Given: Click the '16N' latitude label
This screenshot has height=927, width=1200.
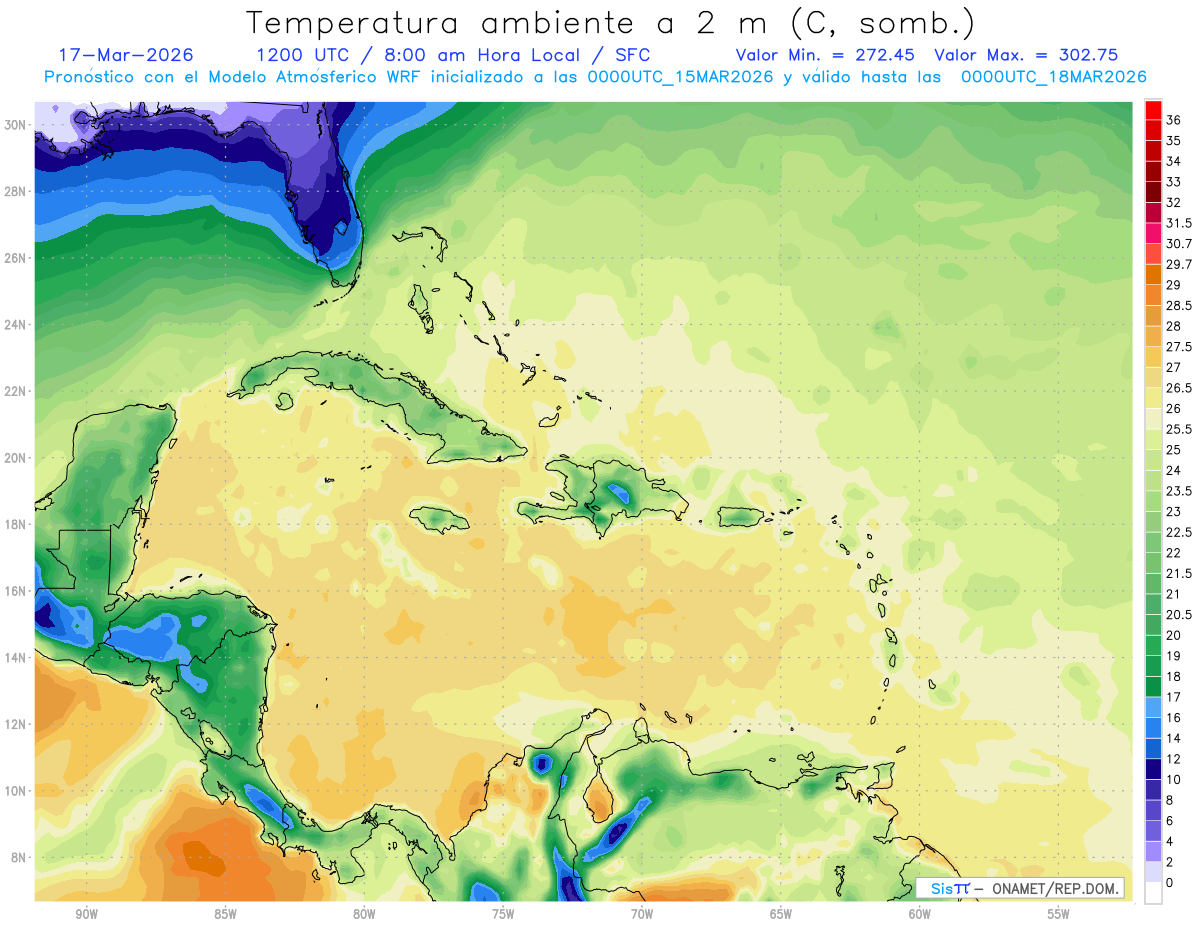Looking at the screenshot, I should pos(16,591).
